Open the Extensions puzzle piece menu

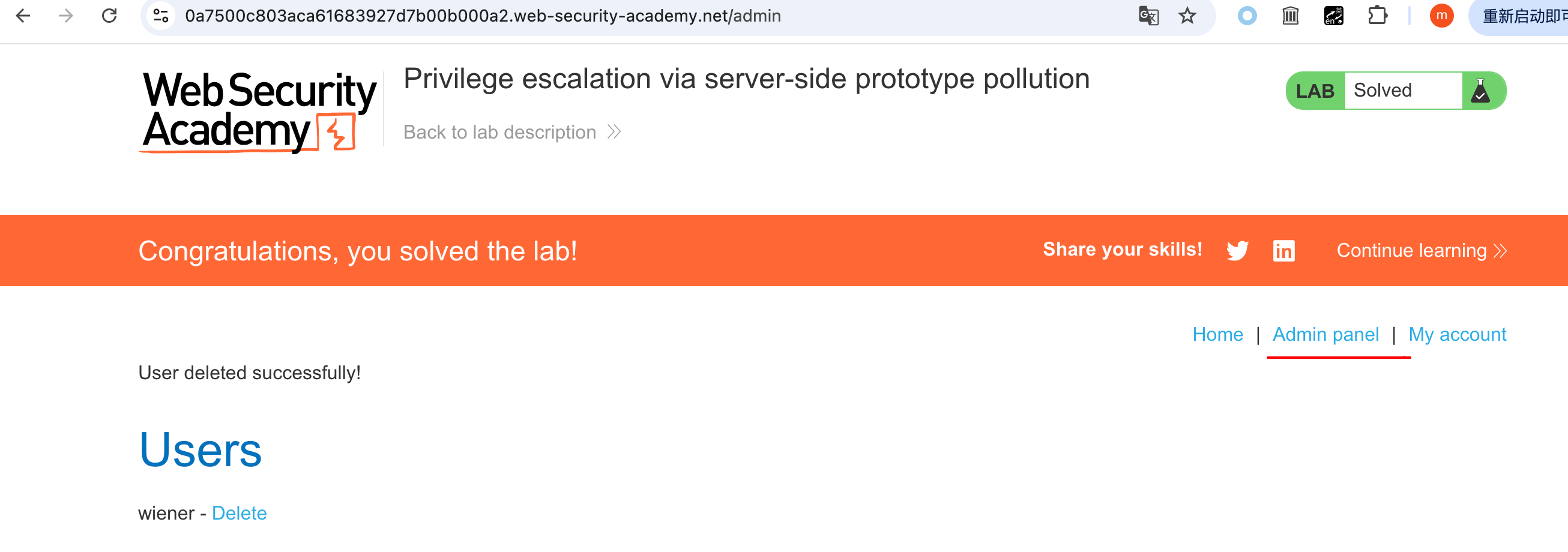1378,16
